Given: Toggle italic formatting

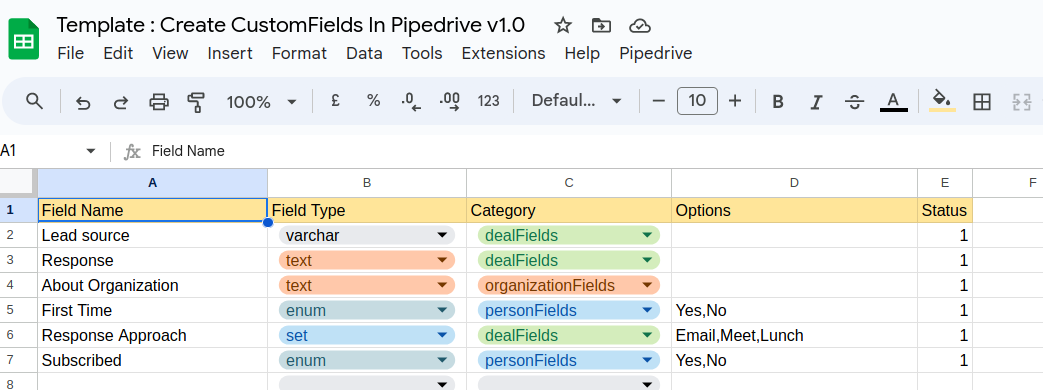Looking at the screenshot, I should pos(816,102).
